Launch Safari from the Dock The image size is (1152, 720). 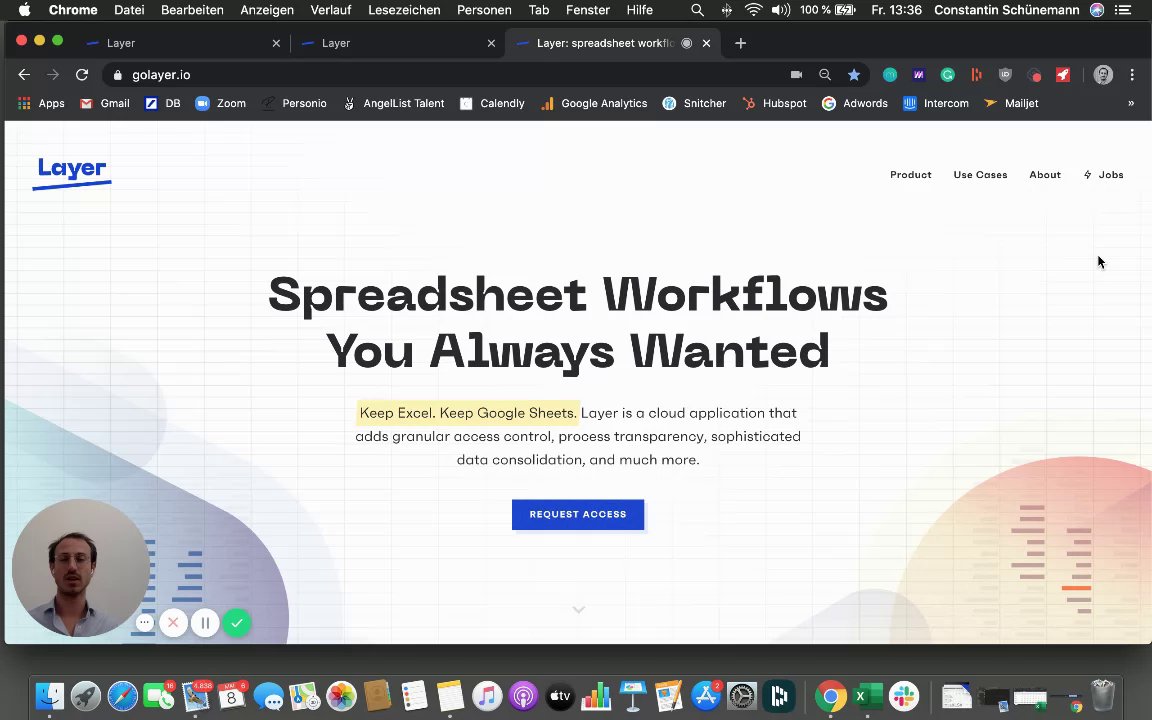pyautogui.click(x=122, y=696)
